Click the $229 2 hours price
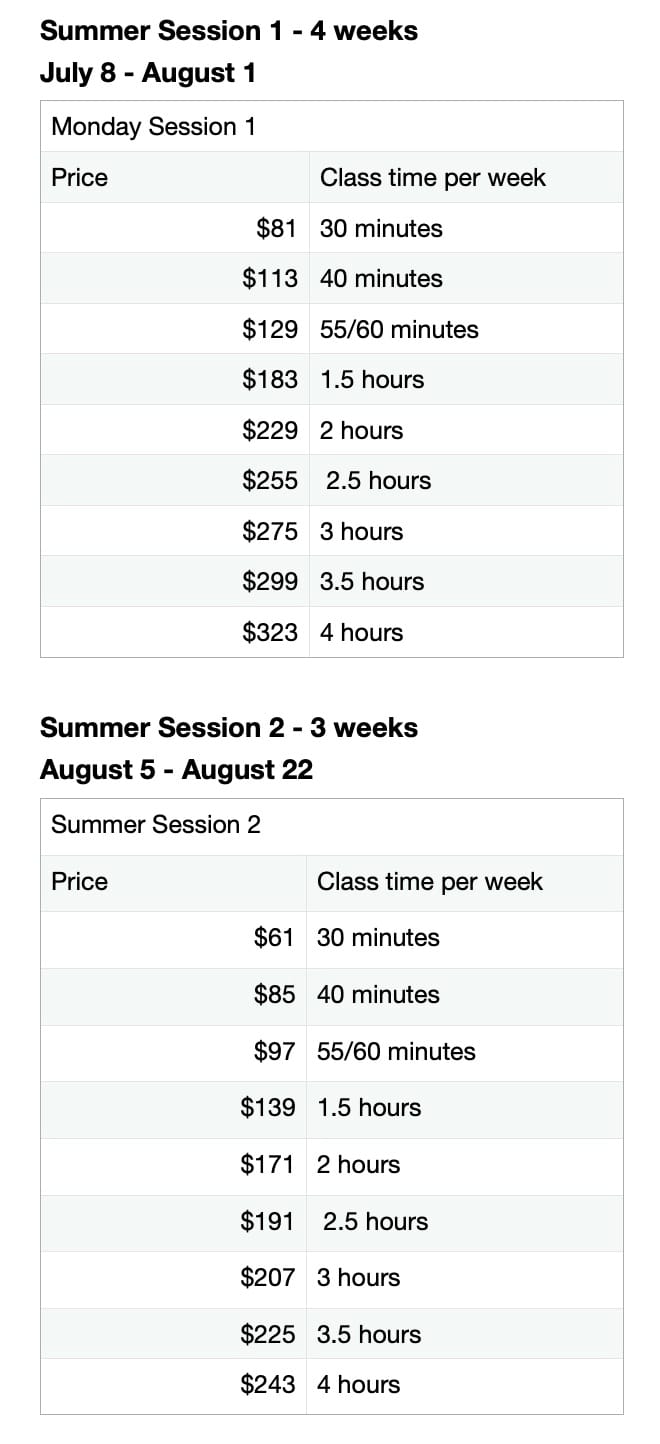The image size is (660, 1444). (270, 430)
